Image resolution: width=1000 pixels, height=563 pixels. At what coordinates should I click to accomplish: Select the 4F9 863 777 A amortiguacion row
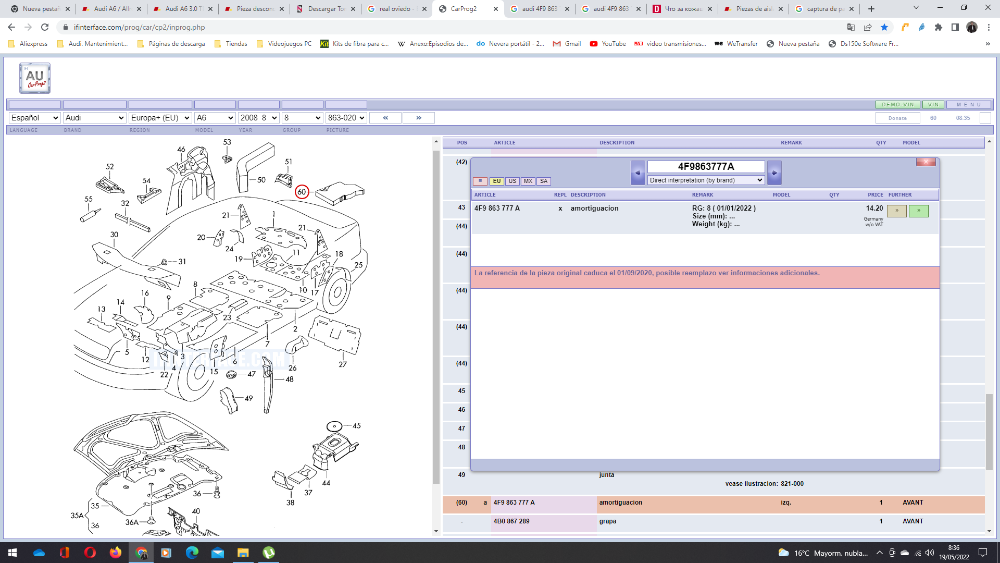coord(714,503)
